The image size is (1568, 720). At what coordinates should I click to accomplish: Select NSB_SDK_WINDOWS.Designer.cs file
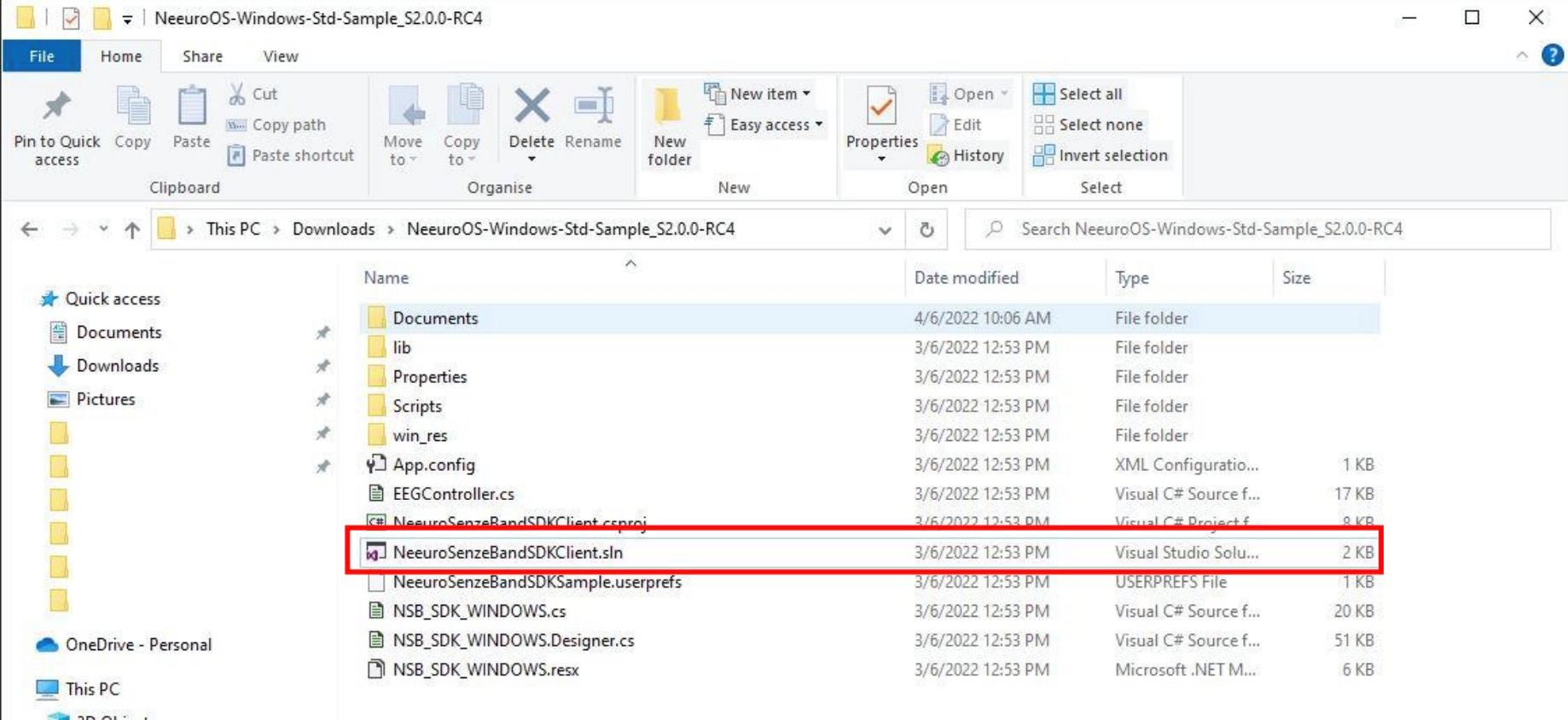(868, 640)
